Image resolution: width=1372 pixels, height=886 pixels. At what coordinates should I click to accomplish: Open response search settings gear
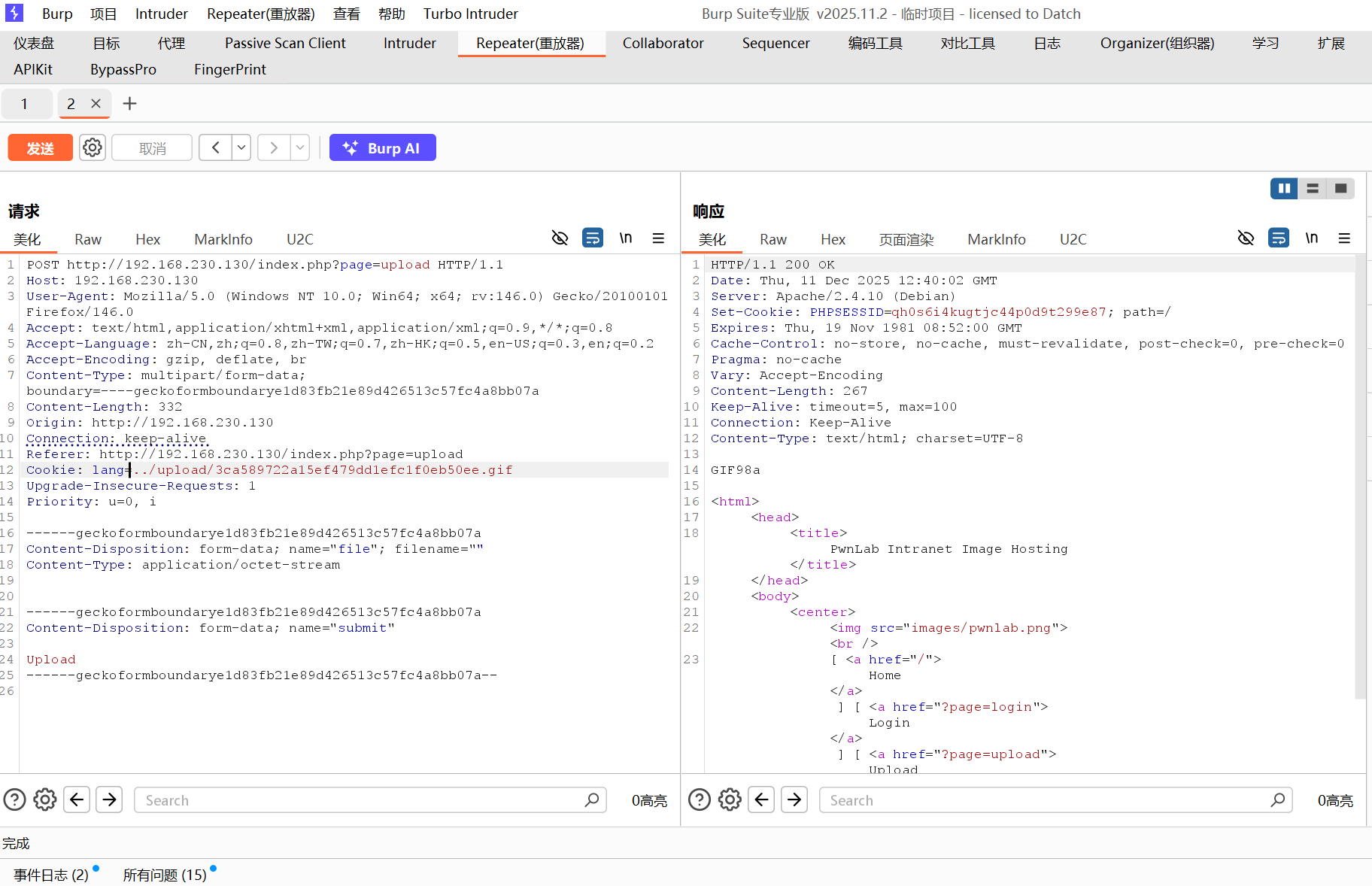click(730, 800)
